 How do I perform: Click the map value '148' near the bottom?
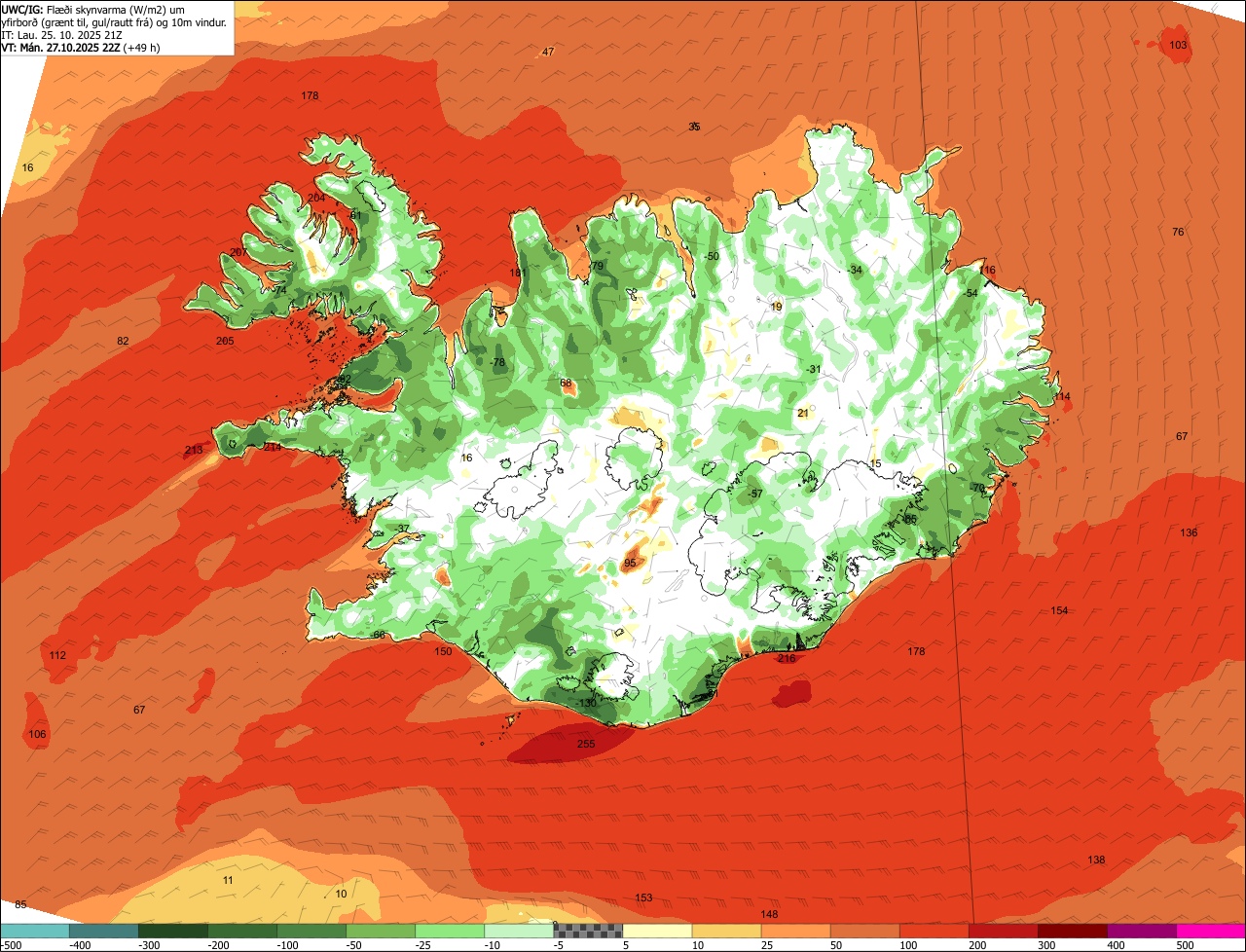[769, 914]
